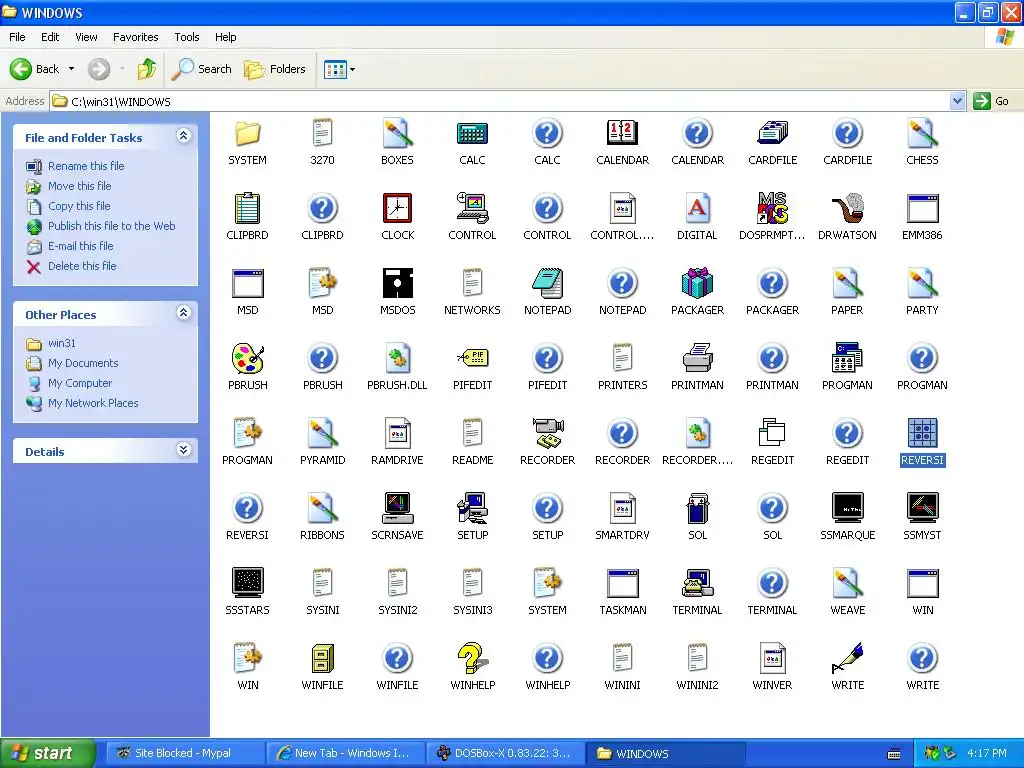Select the PACKAGER gift box icon
Image resolution: width=1024 pixels, height=768 pixels.
697,283
